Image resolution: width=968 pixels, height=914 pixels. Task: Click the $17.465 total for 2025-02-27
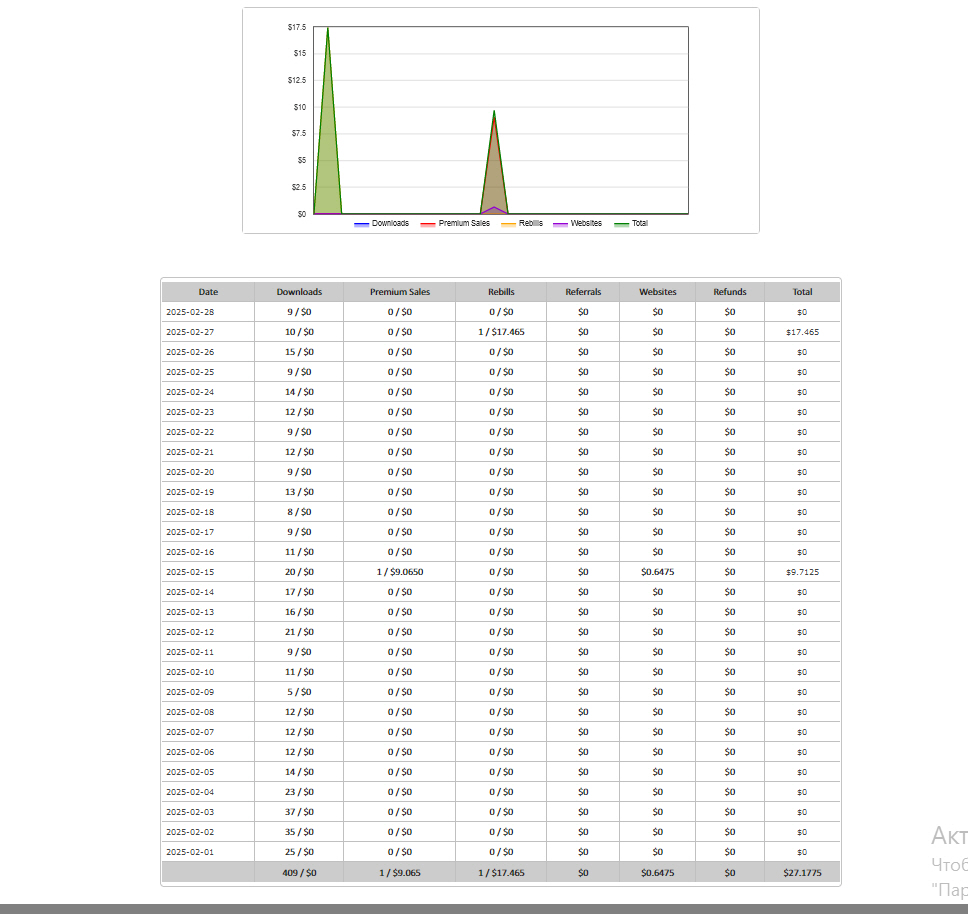click(x=803, y=332)
